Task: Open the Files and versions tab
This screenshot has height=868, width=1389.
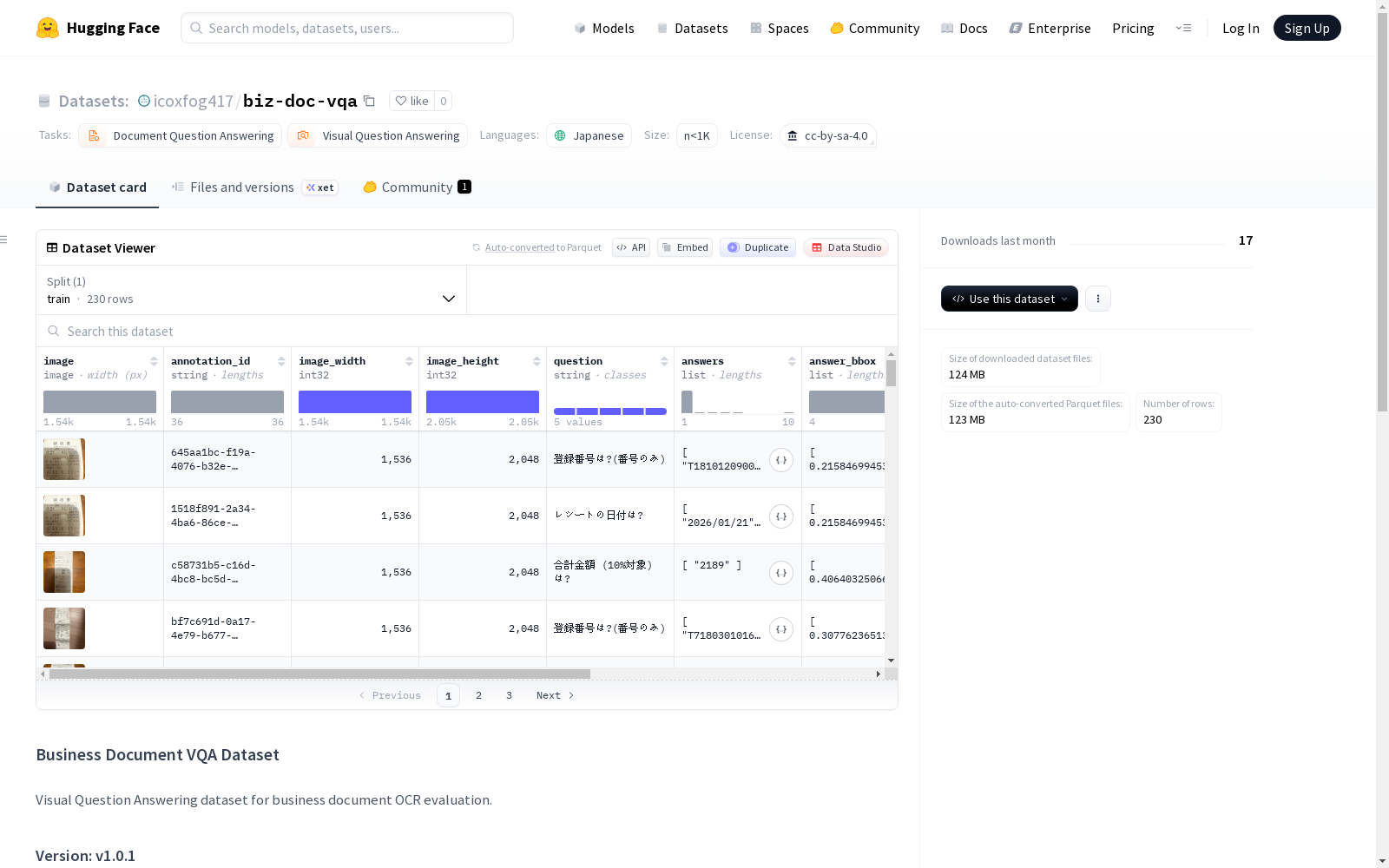Action: [254, 187]
